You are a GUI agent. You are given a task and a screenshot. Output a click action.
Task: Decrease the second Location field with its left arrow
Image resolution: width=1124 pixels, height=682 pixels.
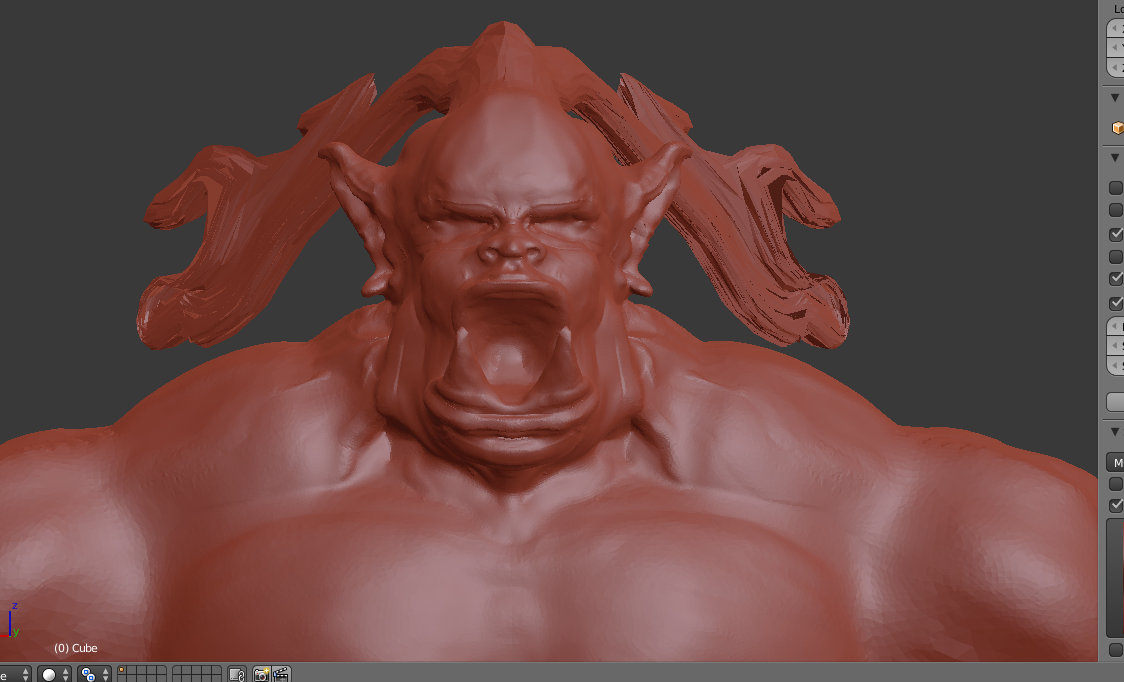pyautogui.click(x=1115, y=47)
